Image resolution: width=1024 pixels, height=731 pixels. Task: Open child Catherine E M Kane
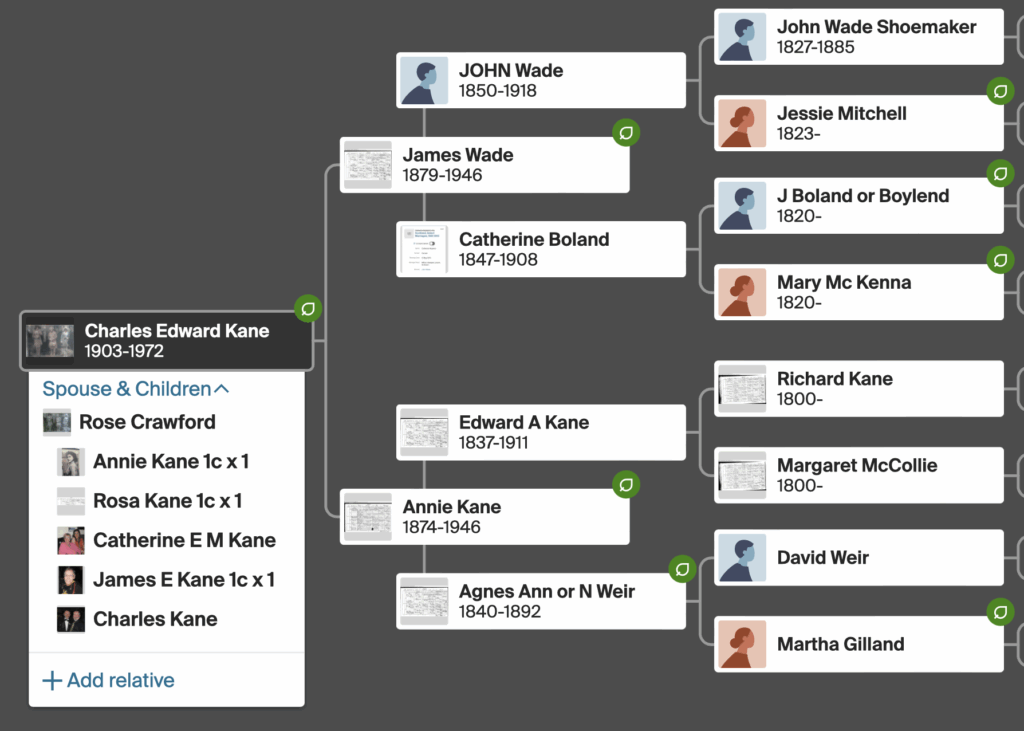tap(184, 540)
